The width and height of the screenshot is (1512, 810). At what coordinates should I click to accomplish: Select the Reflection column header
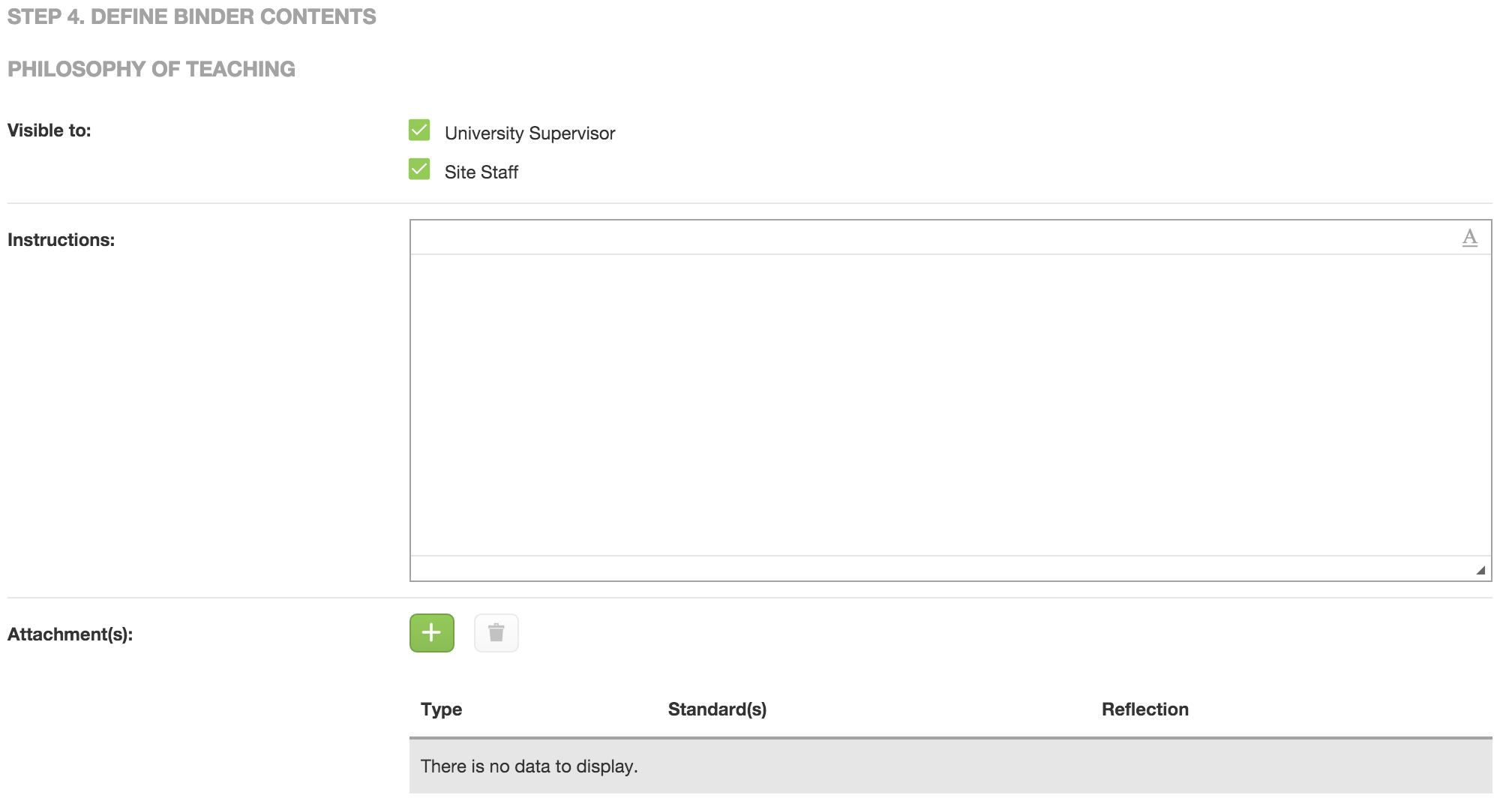pyautogui.click(x=1144, y=709)
